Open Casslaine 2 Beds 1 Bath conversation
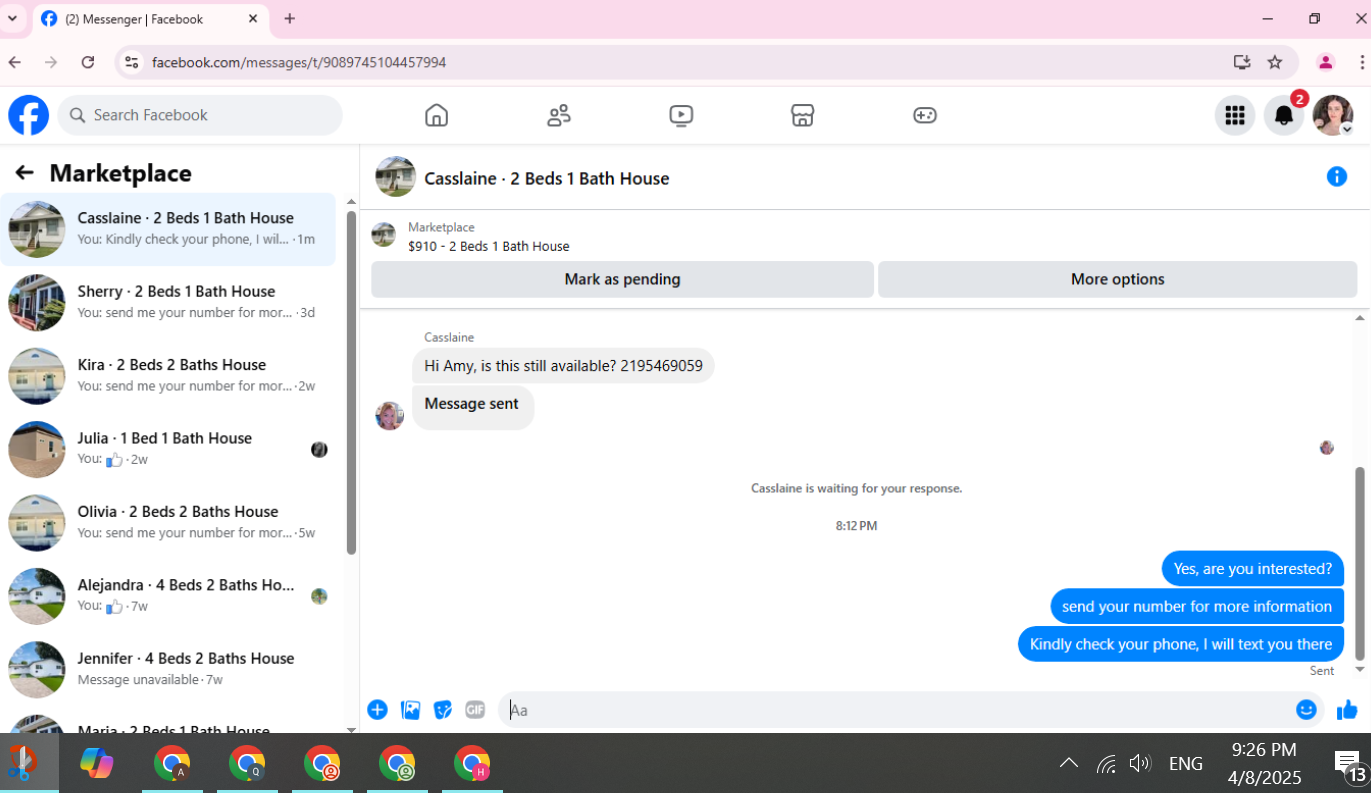This screenshot has width=1371, height=793. (168, 229)
